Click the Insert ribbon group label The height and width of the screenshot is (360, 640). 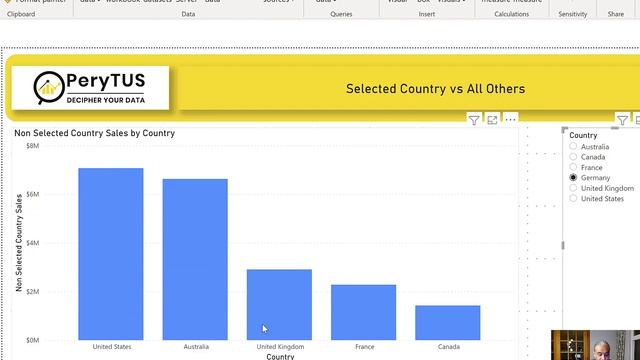[427, 14]
